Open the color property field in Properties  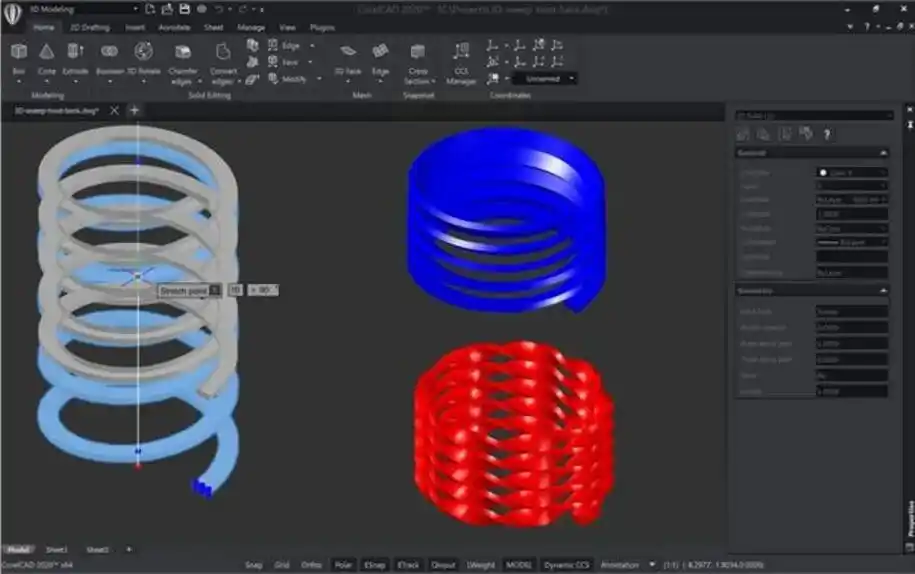[x=851, y=172]
